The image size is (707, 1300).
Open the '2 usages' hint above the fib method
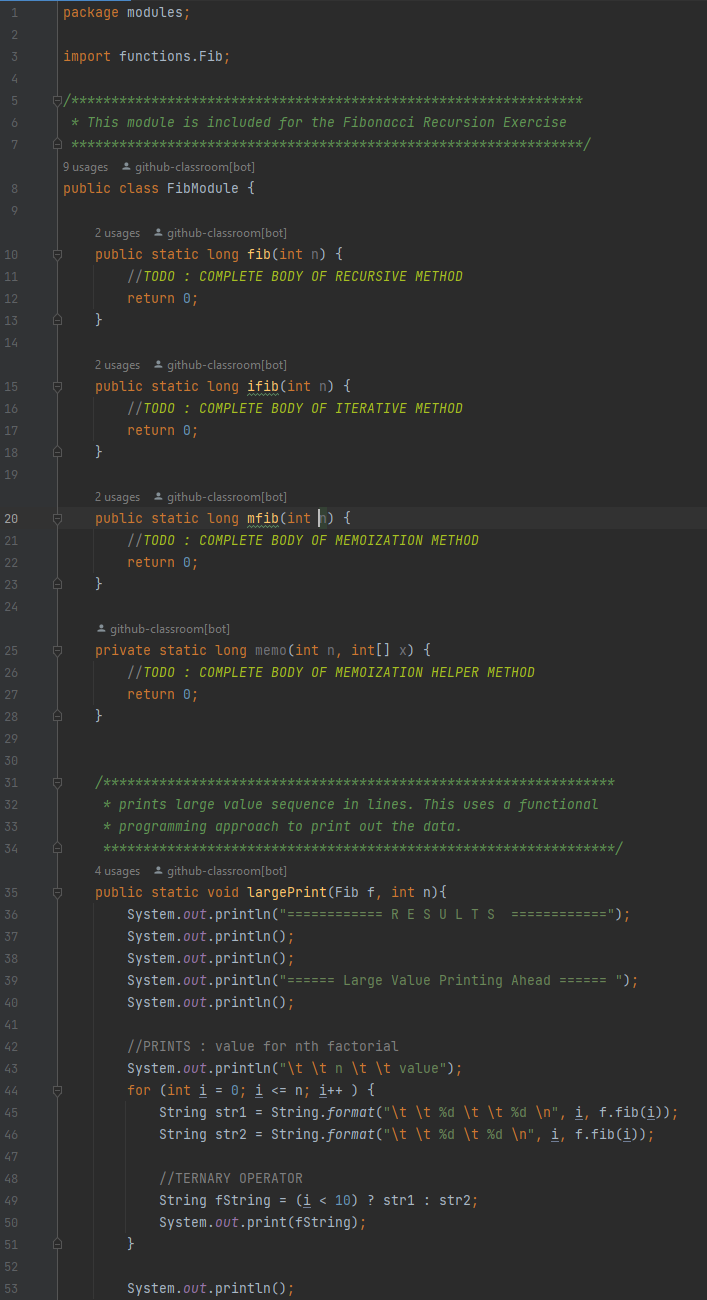(x=117, y=233)
